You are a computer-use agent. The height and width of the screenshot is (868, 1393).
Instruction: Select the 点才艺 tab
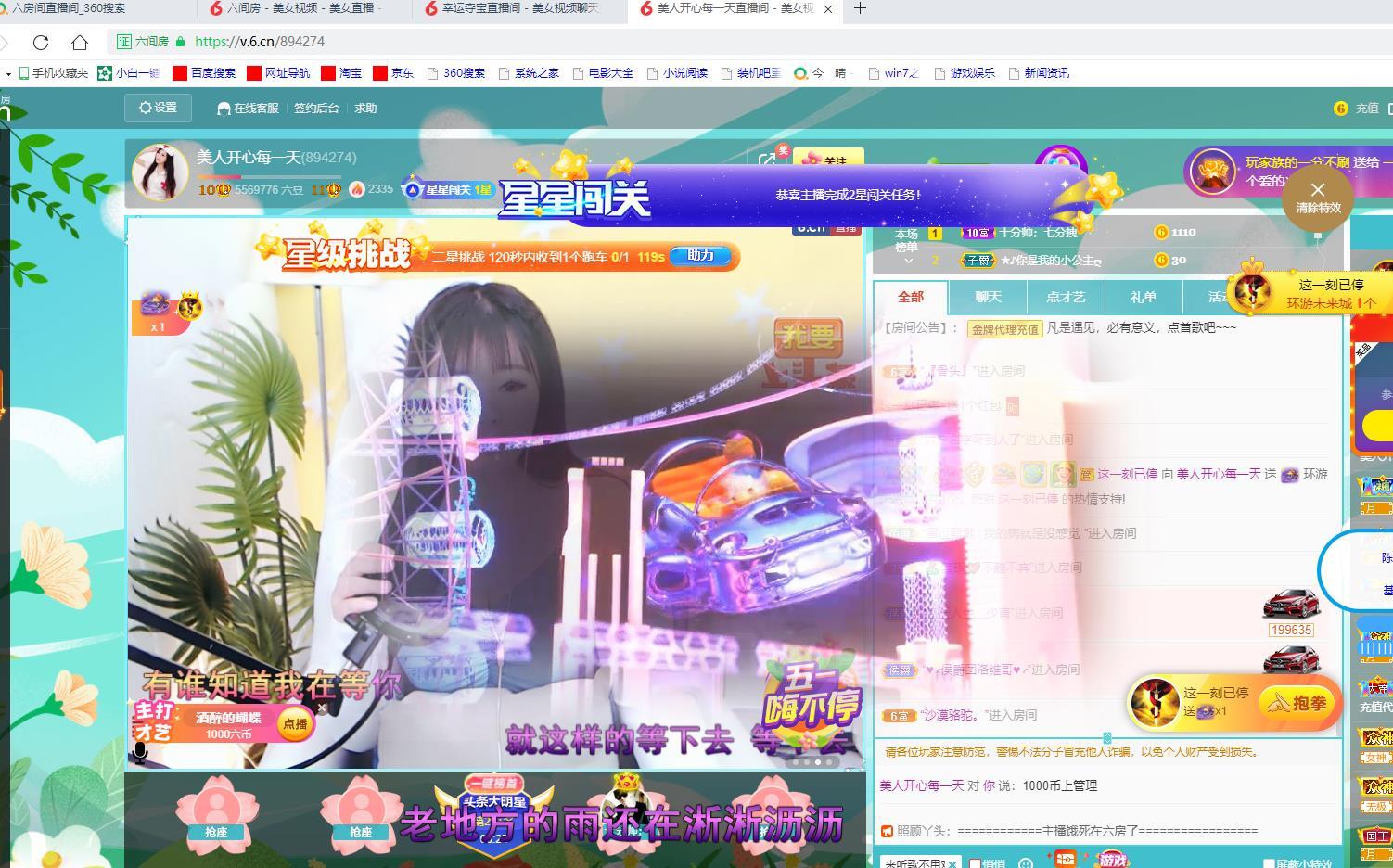tap(1066, 297)
